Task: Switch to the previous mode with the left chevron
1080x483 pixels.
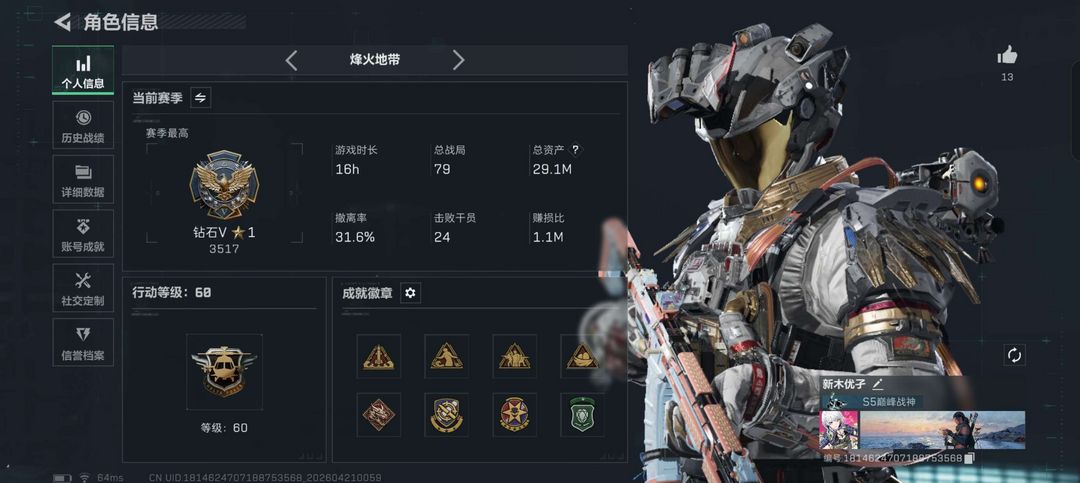Action: (x=291, y=60)
